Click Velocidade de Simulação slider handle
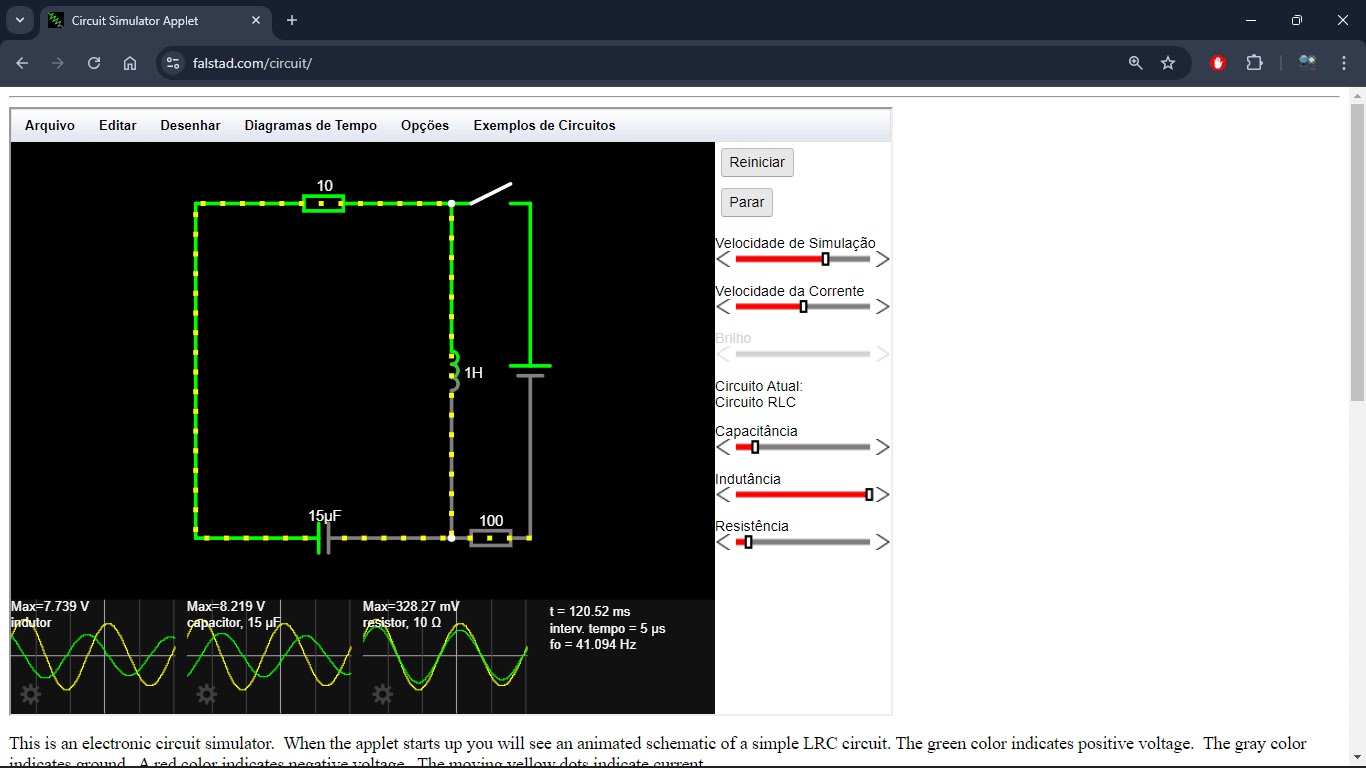 [825, 259]
